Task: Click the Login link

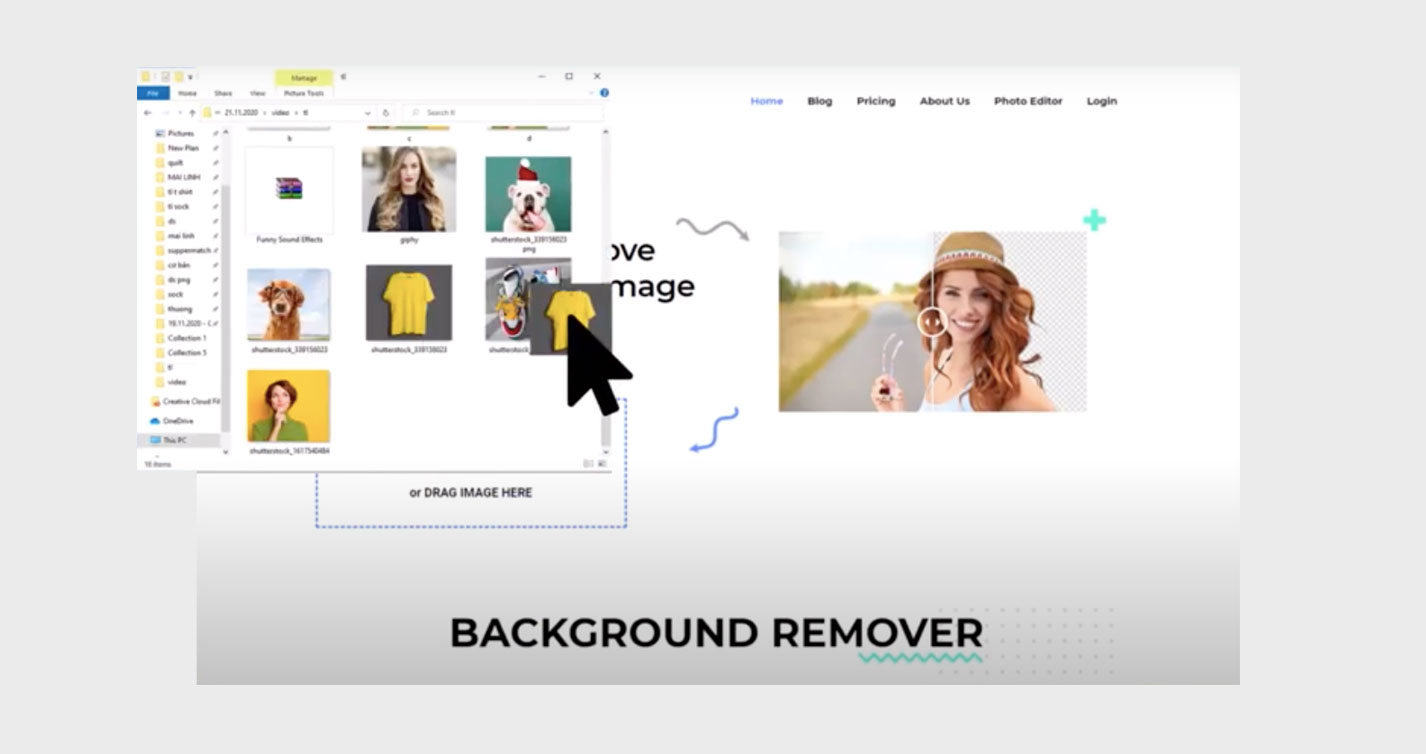Action: (1101, 101)
